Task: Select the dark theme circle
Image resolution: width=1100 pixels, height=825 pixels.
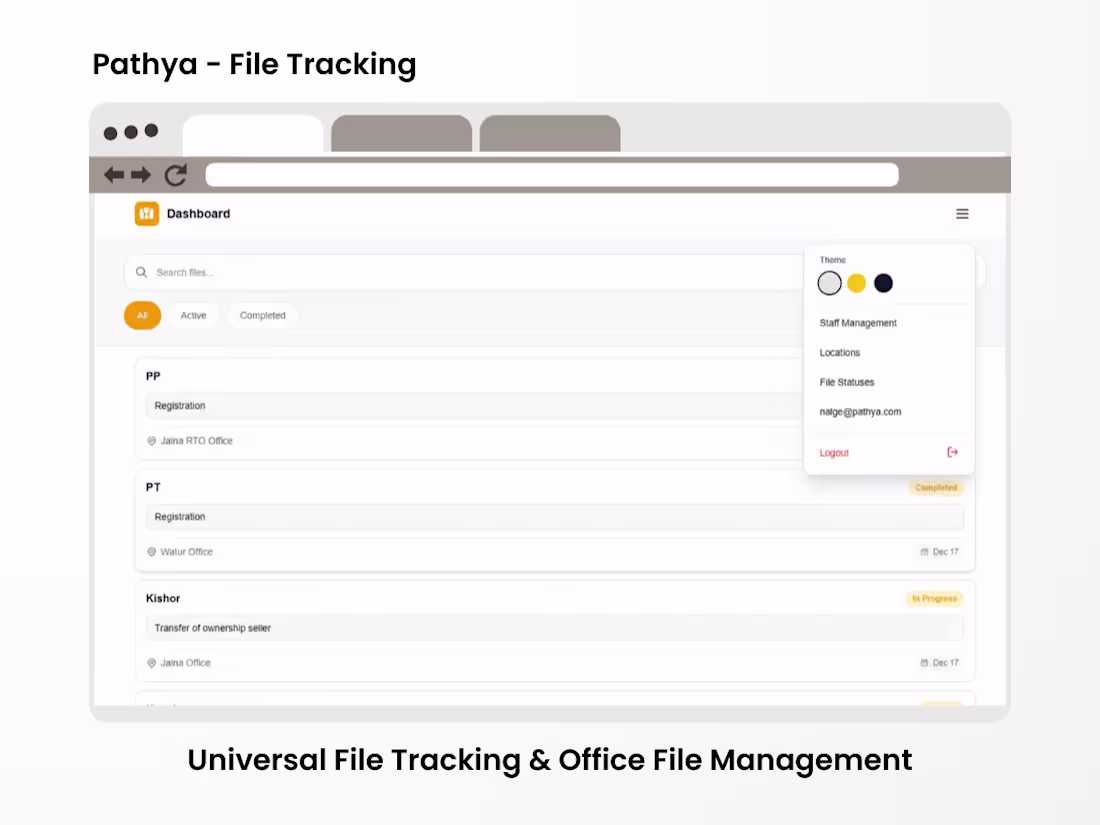Action: click(x=883, y=283)
